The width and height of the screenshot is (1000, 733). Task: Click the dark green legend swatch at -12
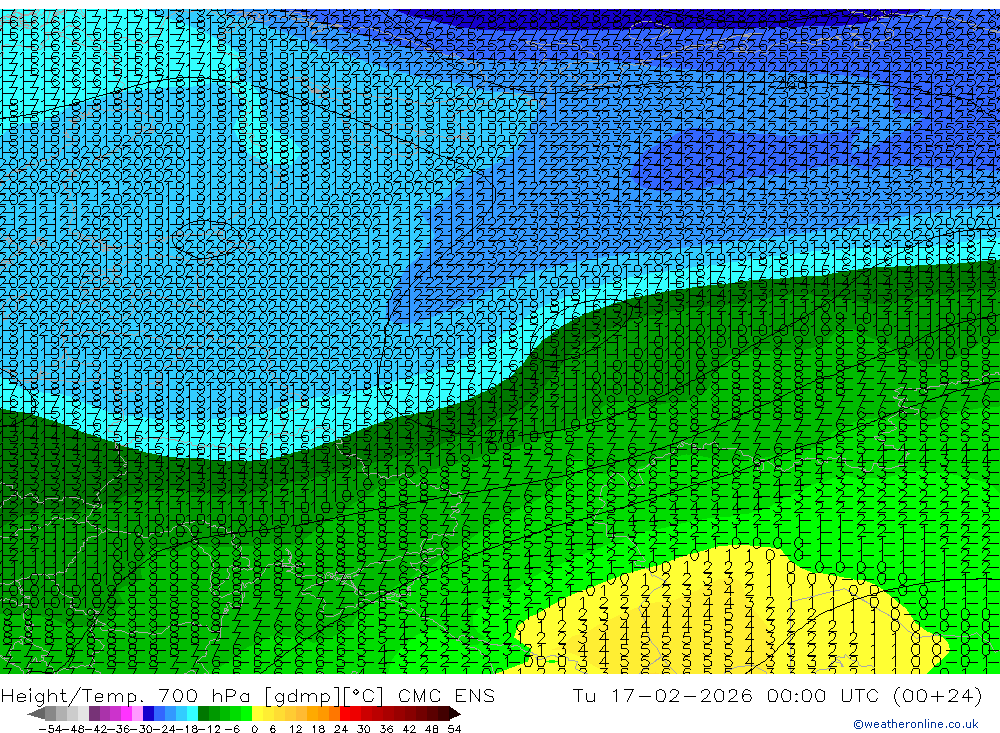(x=203, y=713)
